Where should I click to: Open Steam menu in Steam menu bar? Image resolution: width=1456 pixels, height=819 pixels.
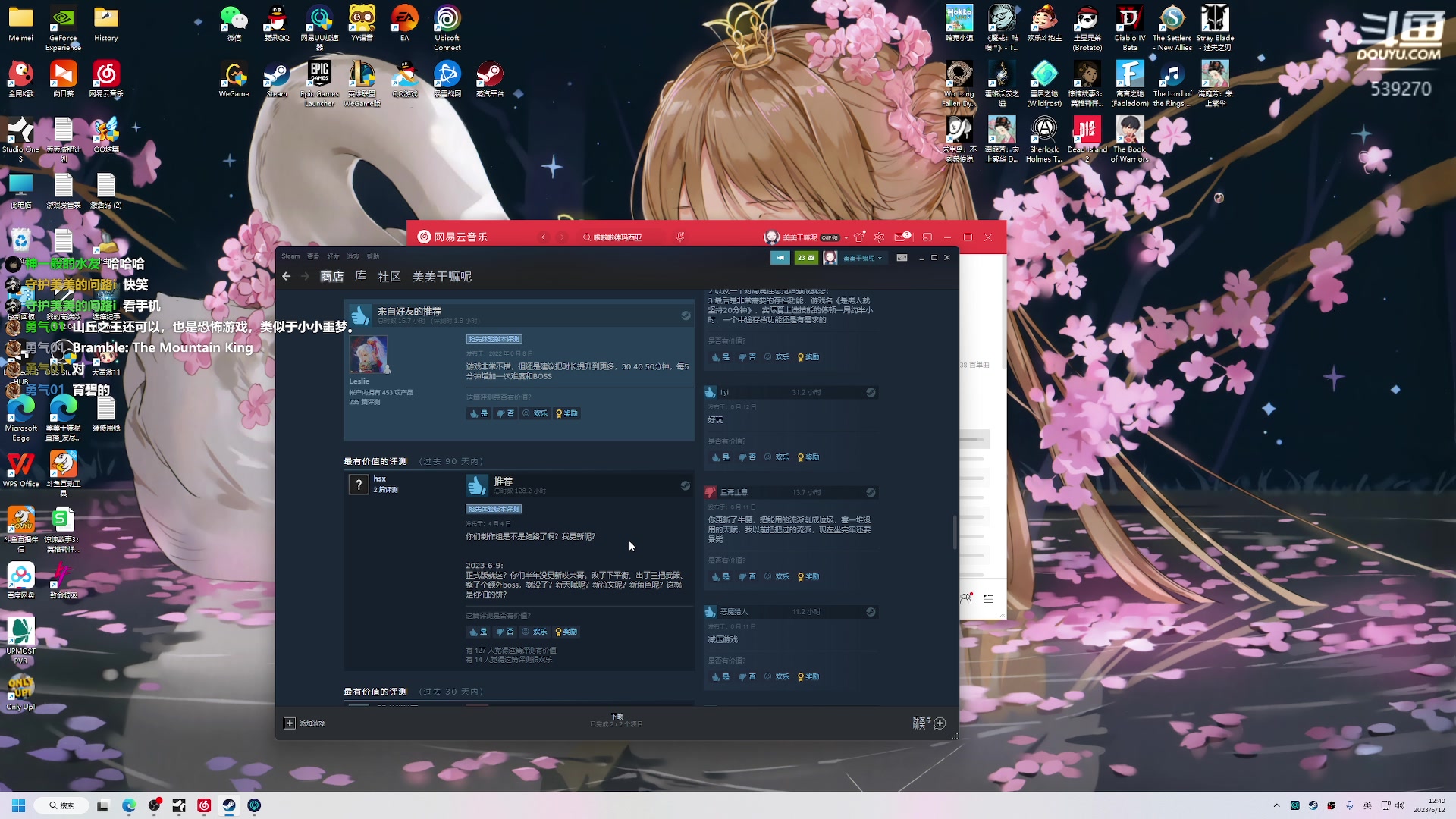(x=290, y=256)
